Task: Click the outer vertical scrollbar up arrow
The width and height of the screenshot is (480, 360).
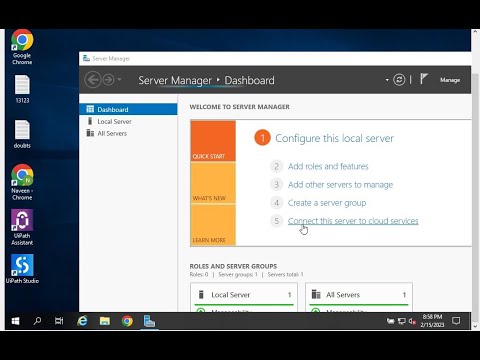Action: click(x=475, y=32)
